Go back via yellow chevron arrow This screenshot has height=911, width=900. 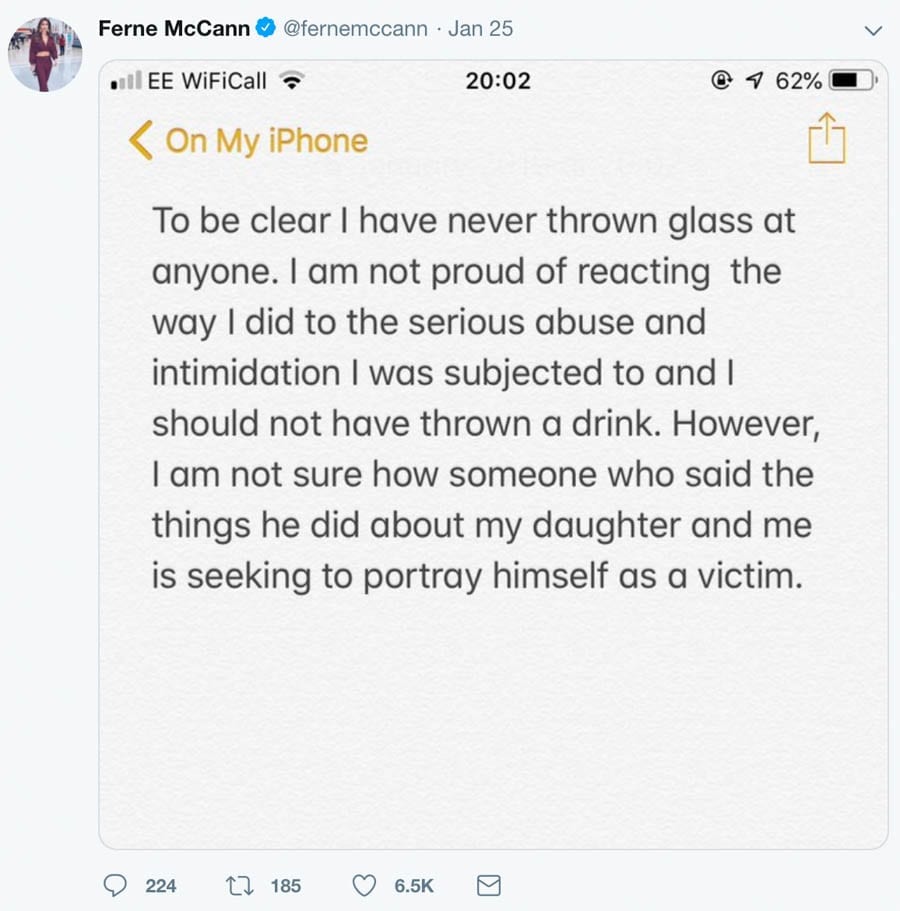click(141, 141)
